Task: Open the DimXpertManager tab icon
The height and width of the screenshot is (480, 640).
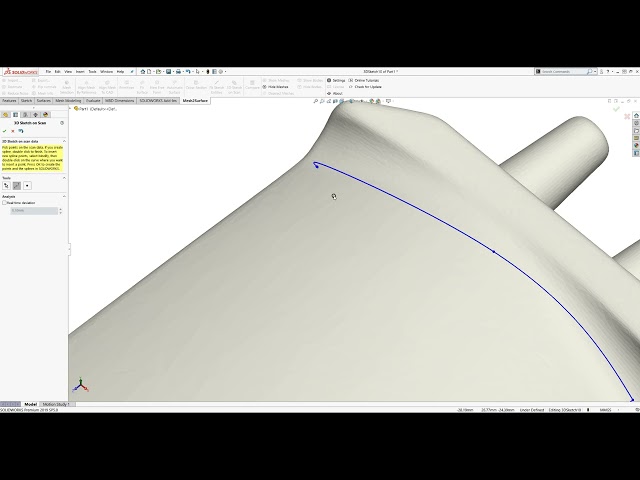Action: click(x=36, y=115)
